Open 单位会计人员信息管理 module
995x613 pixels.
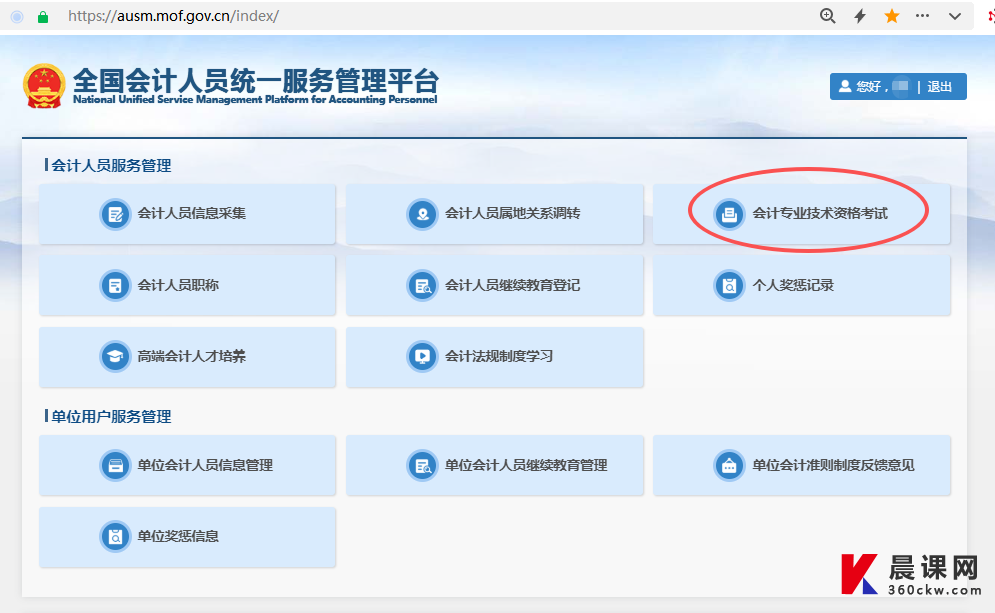[x=187, y=465]
